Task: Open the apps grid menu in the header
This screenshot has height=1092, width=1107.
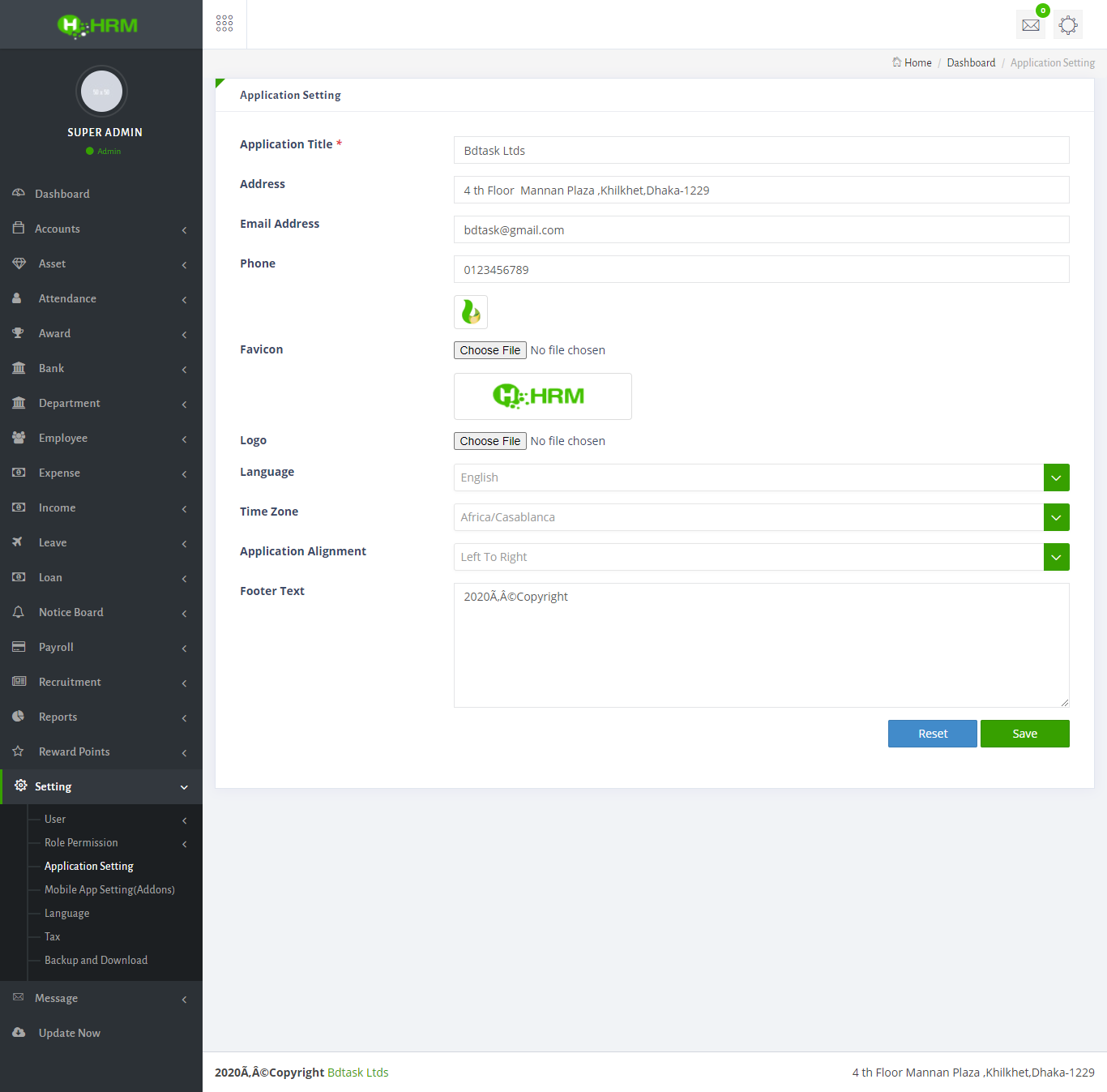Action: [x=224, y=24]
